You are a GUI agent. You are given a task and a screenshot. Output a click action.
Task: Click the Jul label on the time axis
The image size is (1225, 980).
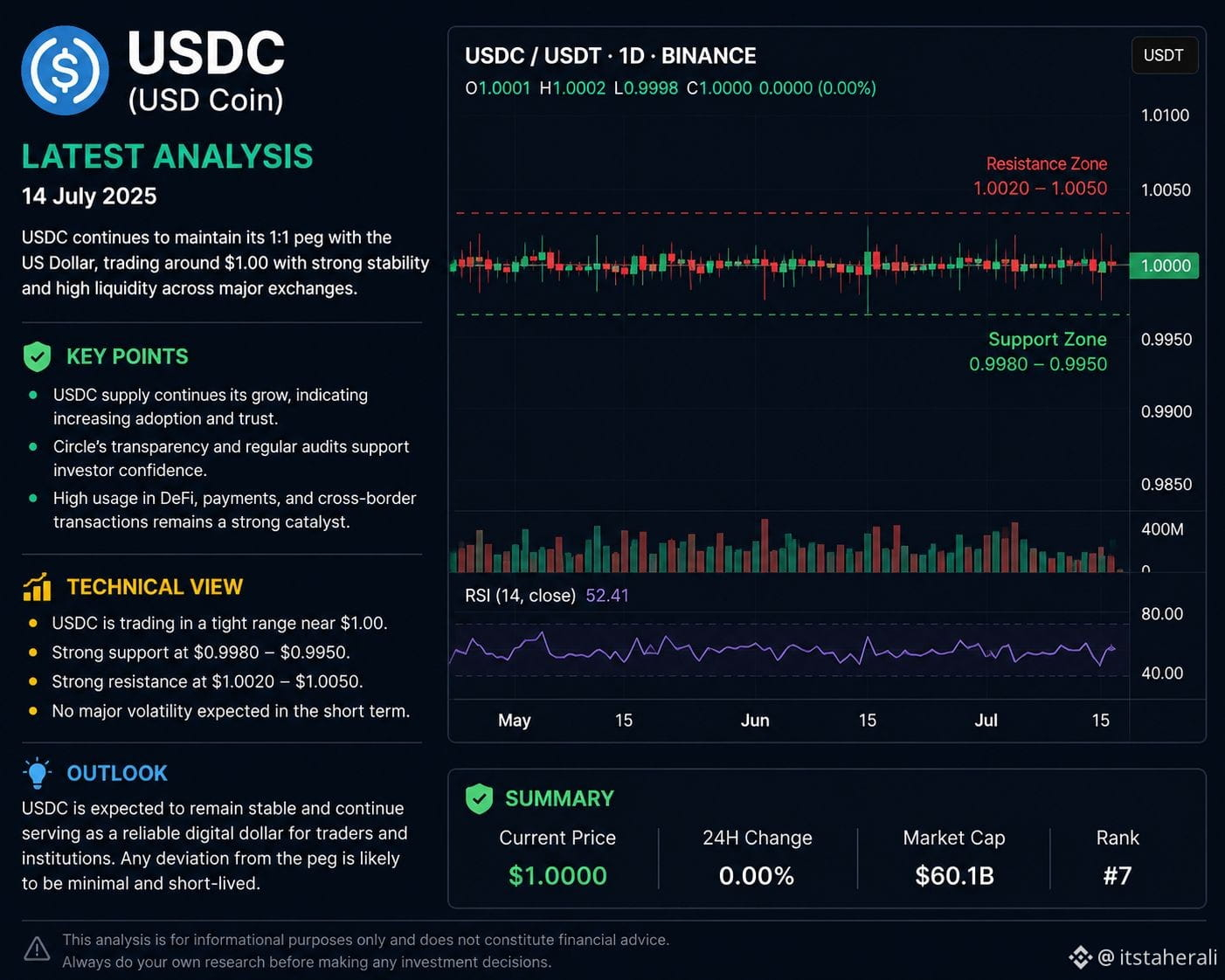point(986,721)
